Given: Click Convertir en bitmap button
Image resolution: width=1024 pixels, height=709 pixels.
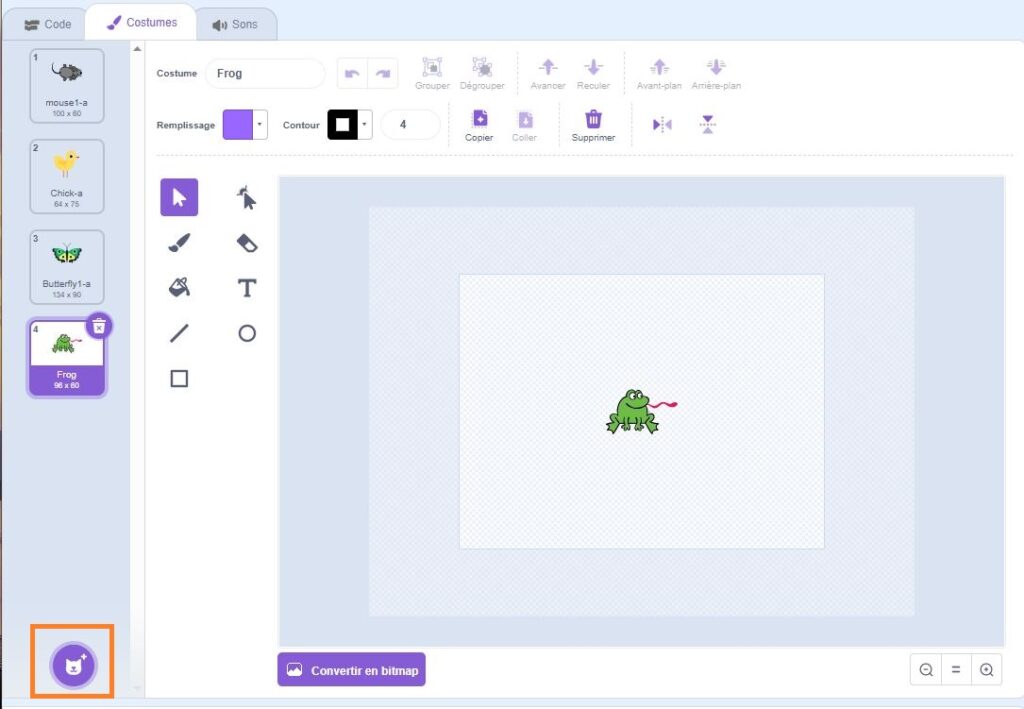Looking at the screenshot, I should click(351, 670).
